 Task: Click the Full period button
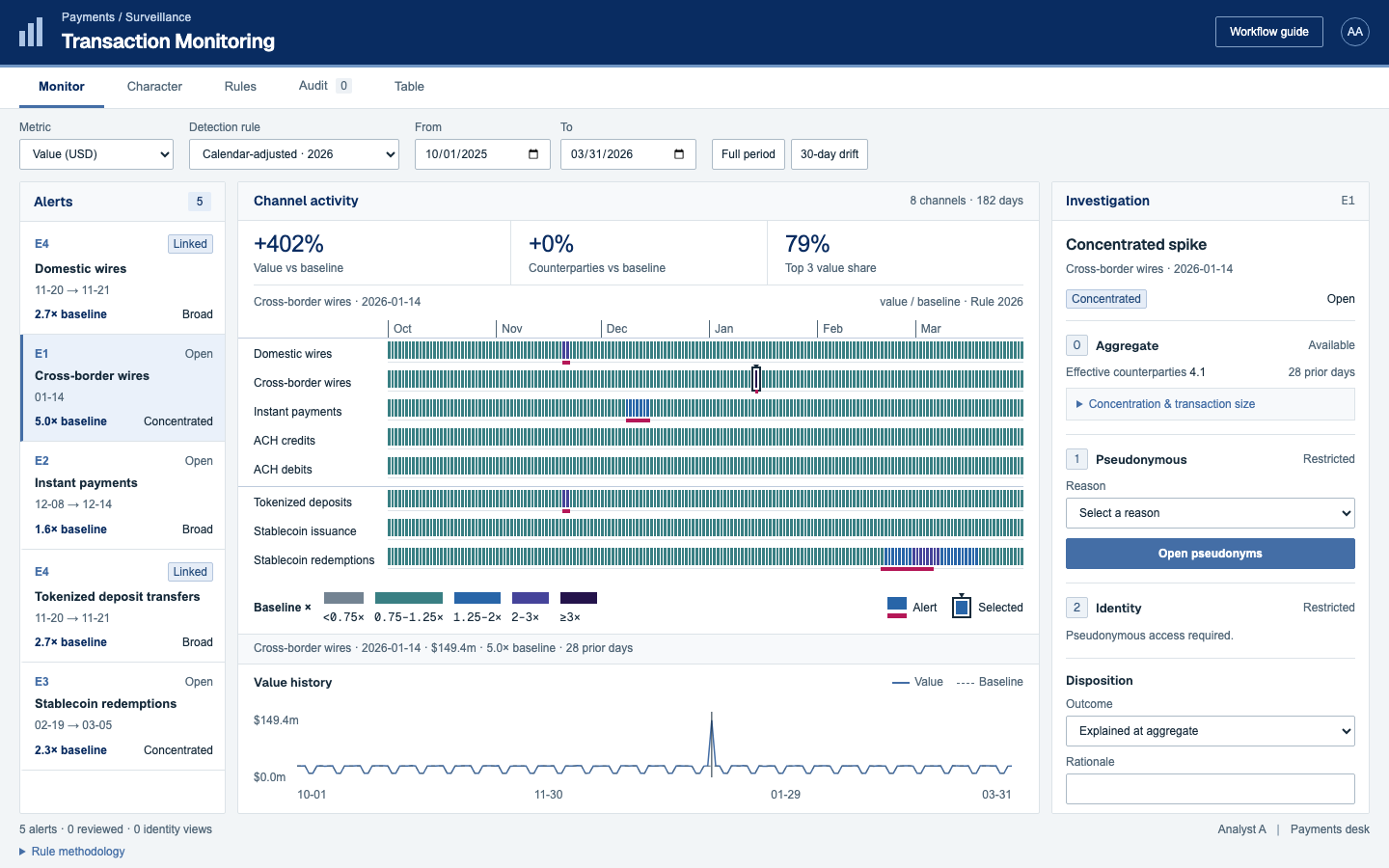[749, 154]
